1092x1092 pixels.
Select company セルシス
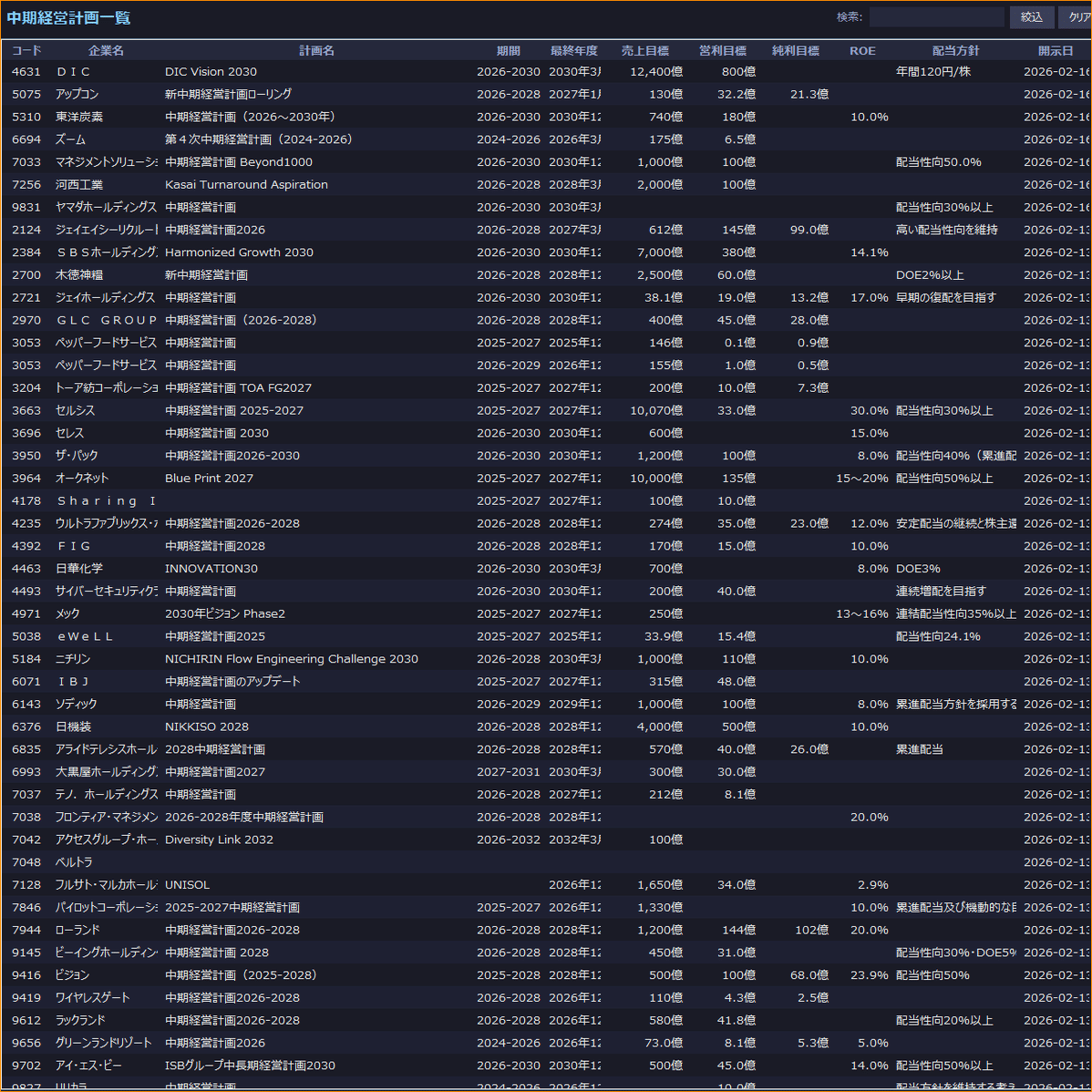pos(75,410)
